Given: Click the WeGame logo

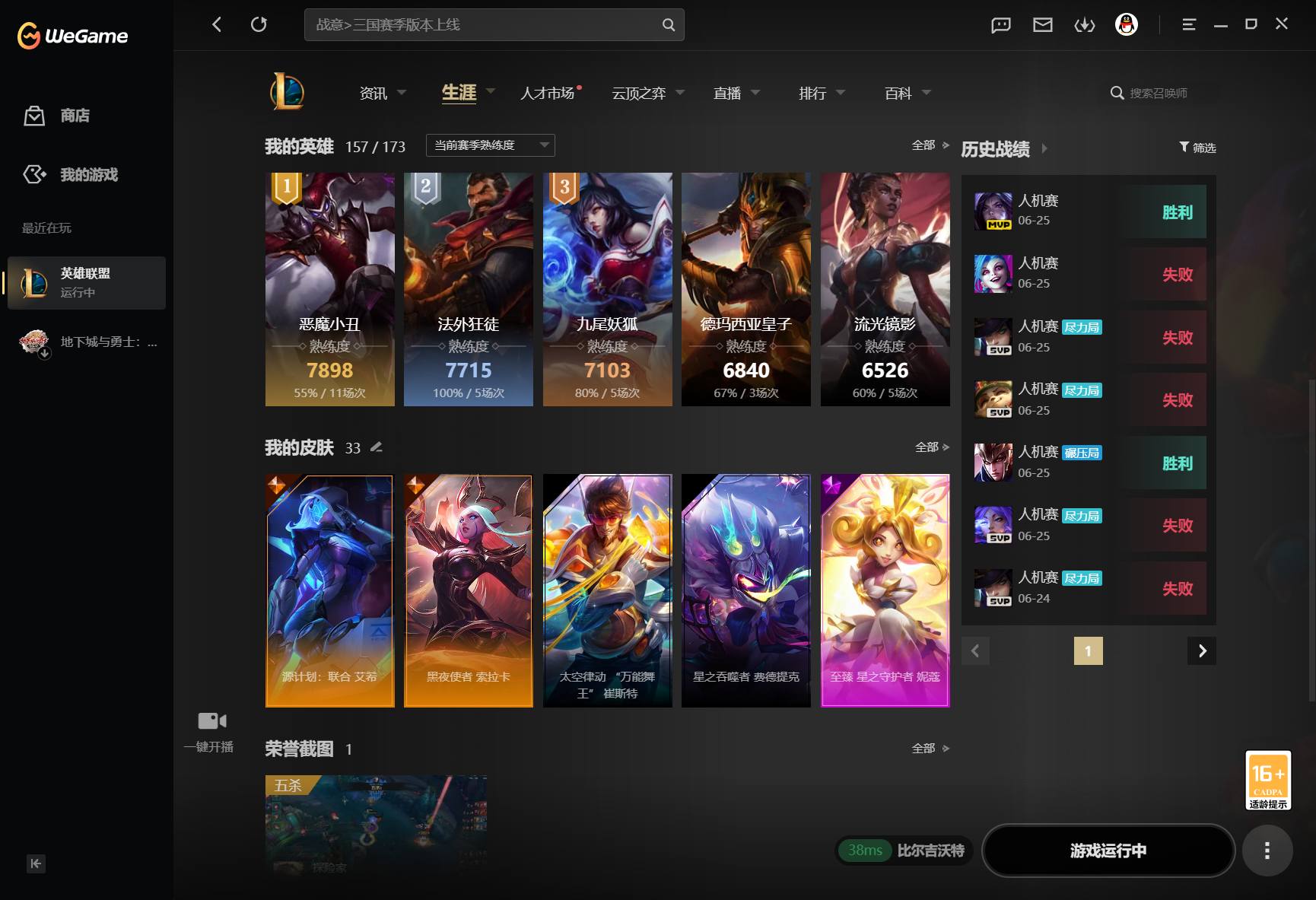Looking at the screenshot, I should (x=72, y=36).
